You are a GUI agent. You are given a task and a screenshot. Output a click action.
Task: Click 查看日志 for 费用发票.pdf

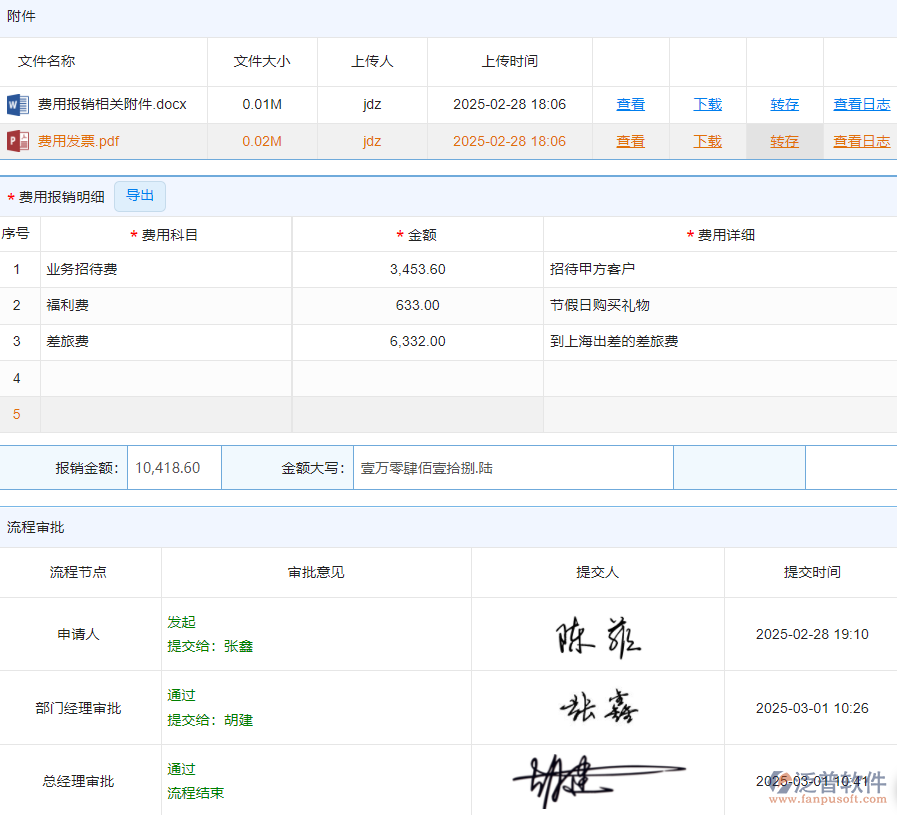pyautogui.click(x=861, y=141)
